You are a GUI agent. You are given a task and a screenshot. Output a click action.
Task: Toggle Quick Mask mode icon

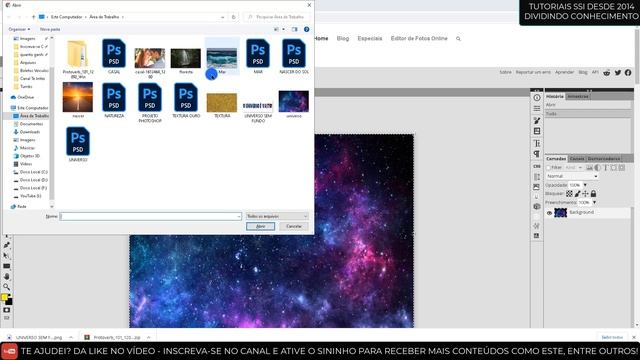[x=7, y=310]
